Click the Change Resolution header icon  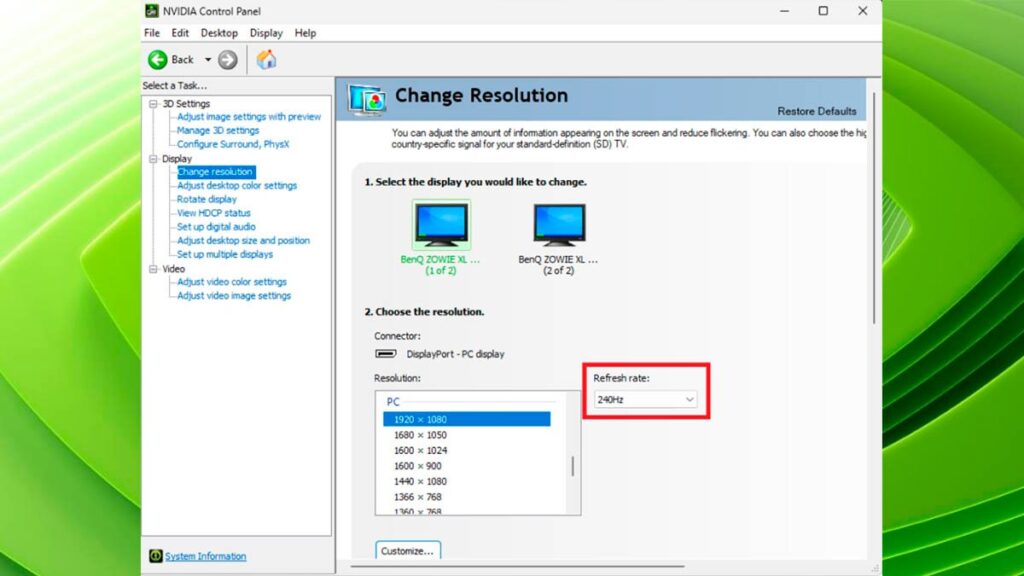pos(367,99)
